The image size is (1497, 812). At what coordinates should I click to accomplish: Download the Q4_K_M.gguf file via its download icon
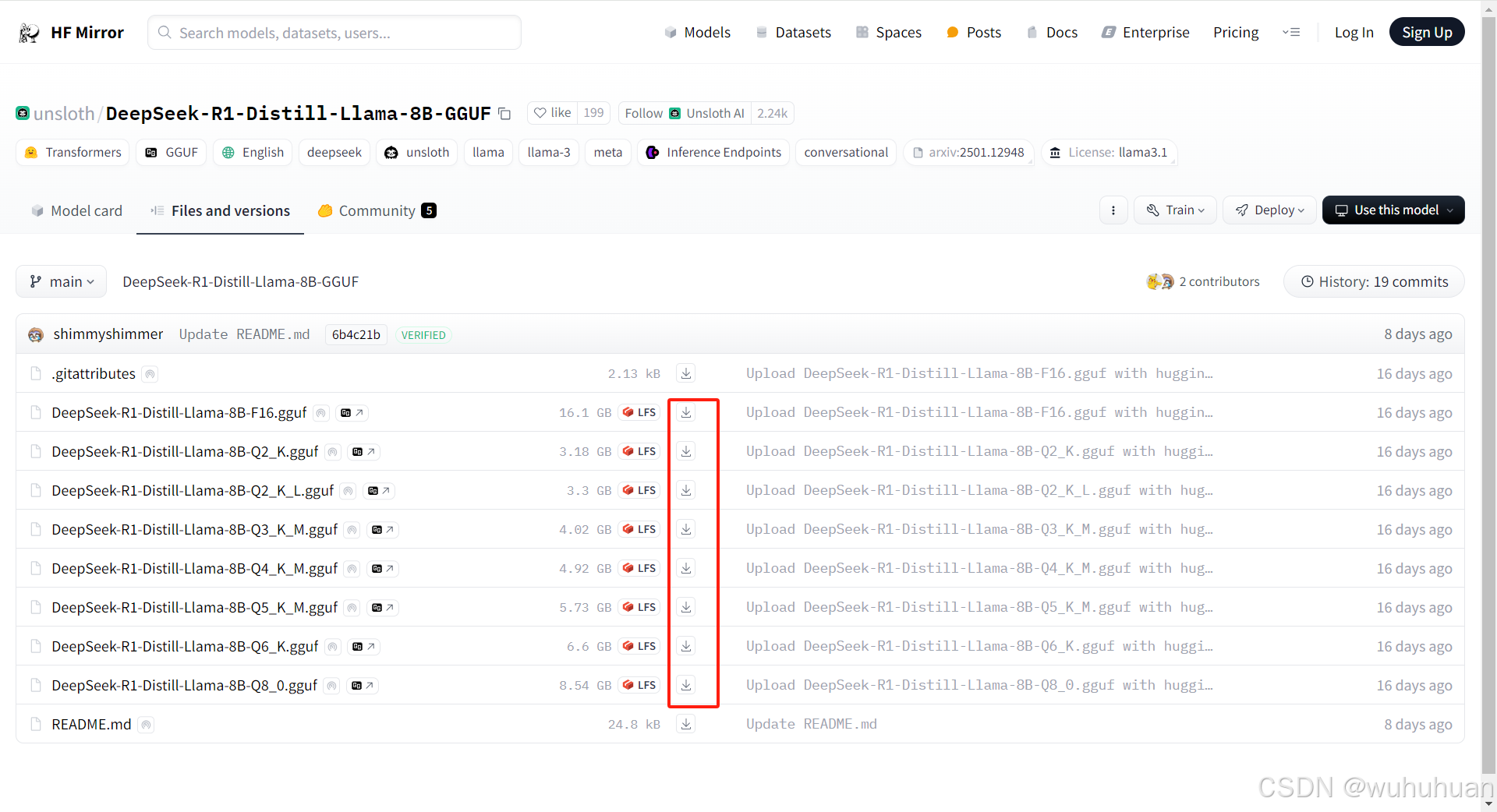coord(686,568)
